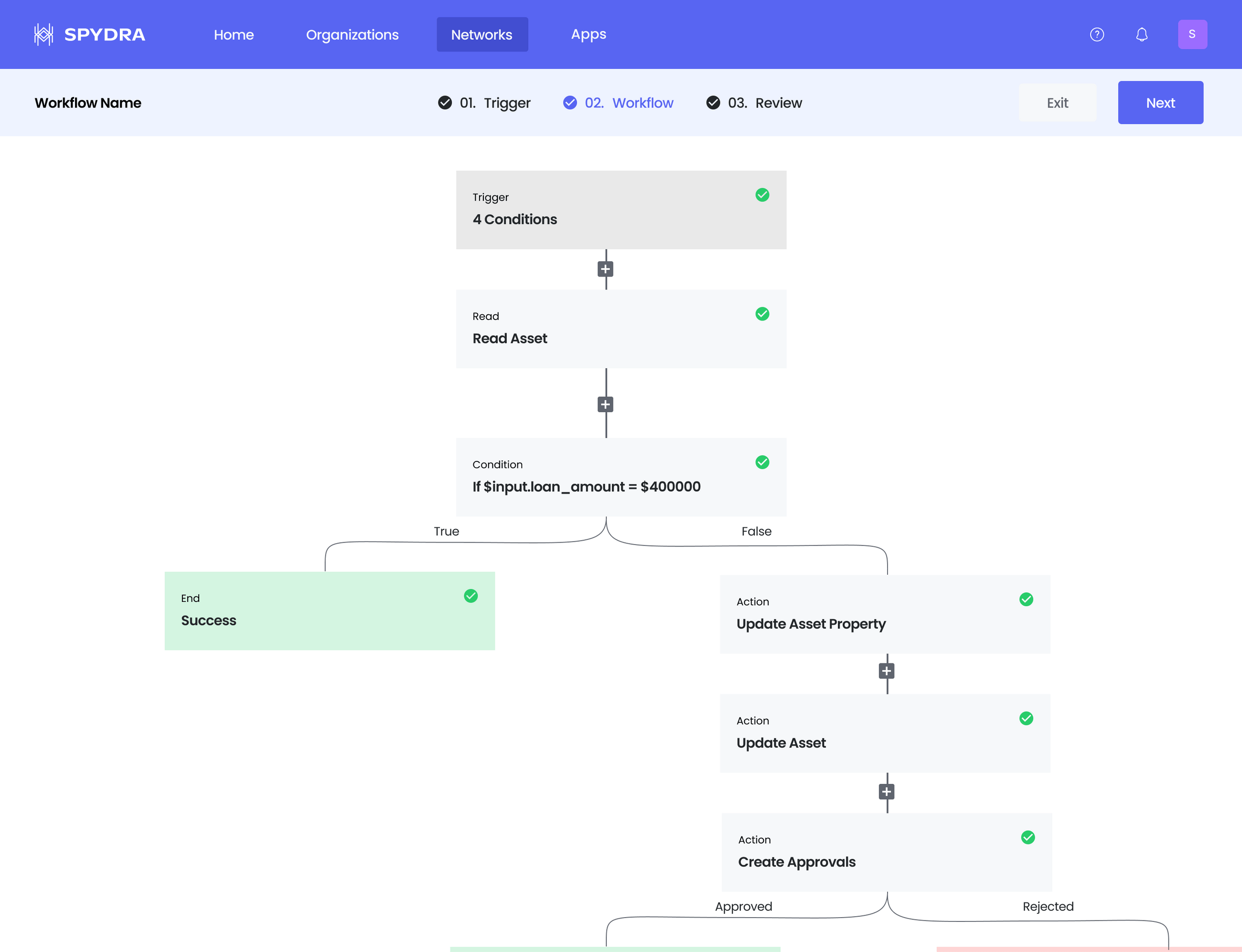1242x952 pixels.
Task: Switch to the Home tab
Action: pos(234,34)
